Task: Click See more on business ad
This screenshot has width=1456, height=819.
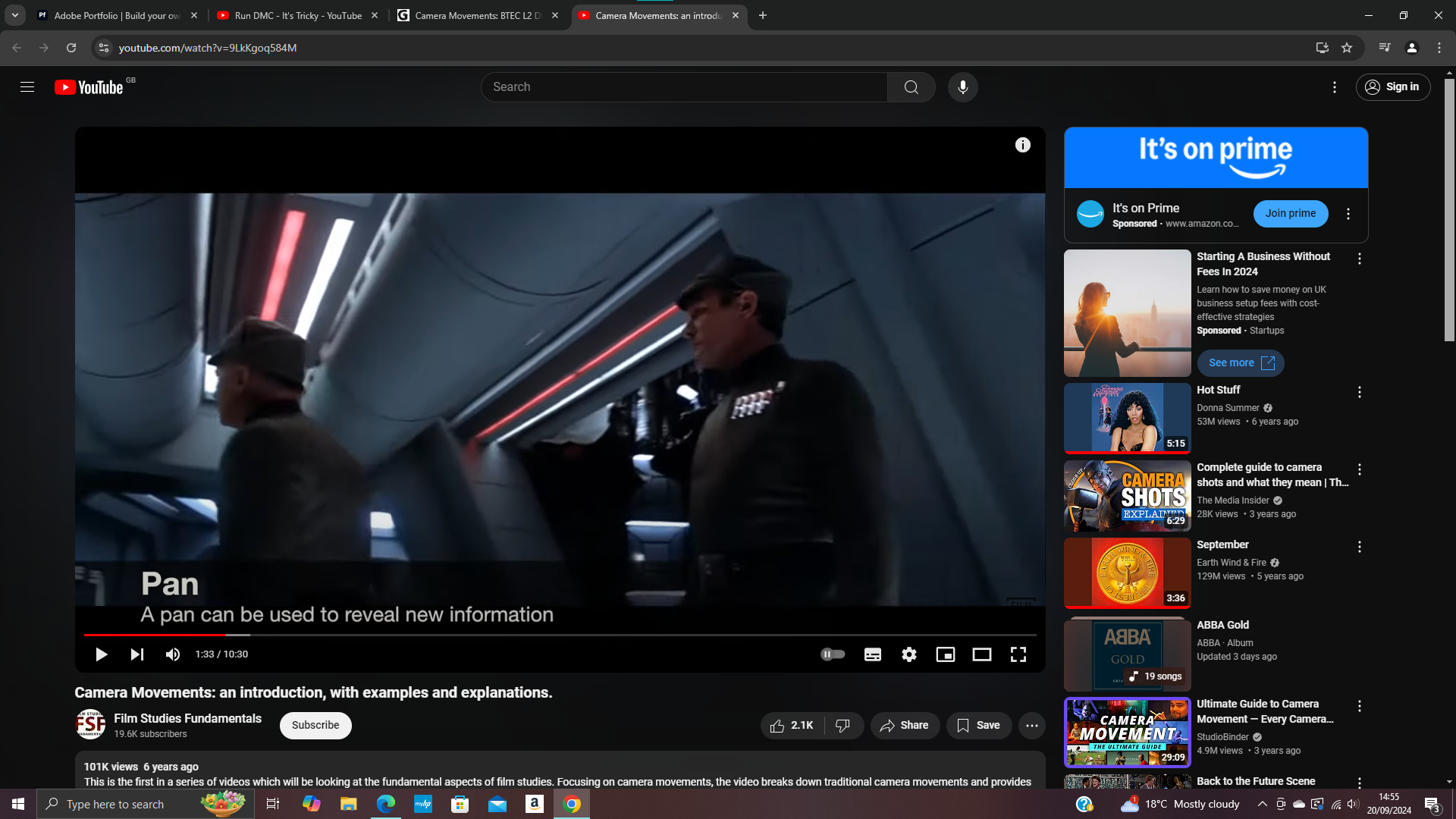Action: (1241, 363)
